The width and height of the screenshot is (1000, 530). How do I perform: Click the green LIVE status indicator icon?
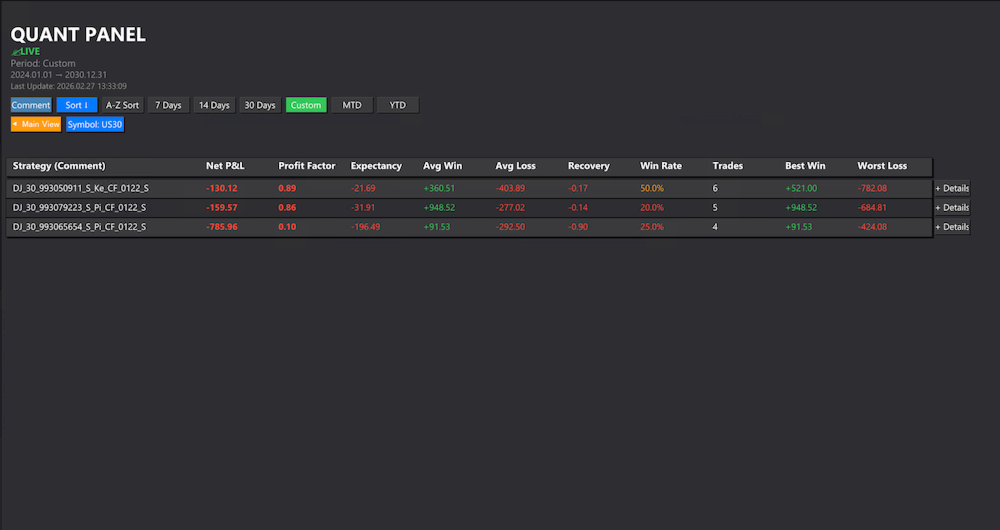coord(15,51)
